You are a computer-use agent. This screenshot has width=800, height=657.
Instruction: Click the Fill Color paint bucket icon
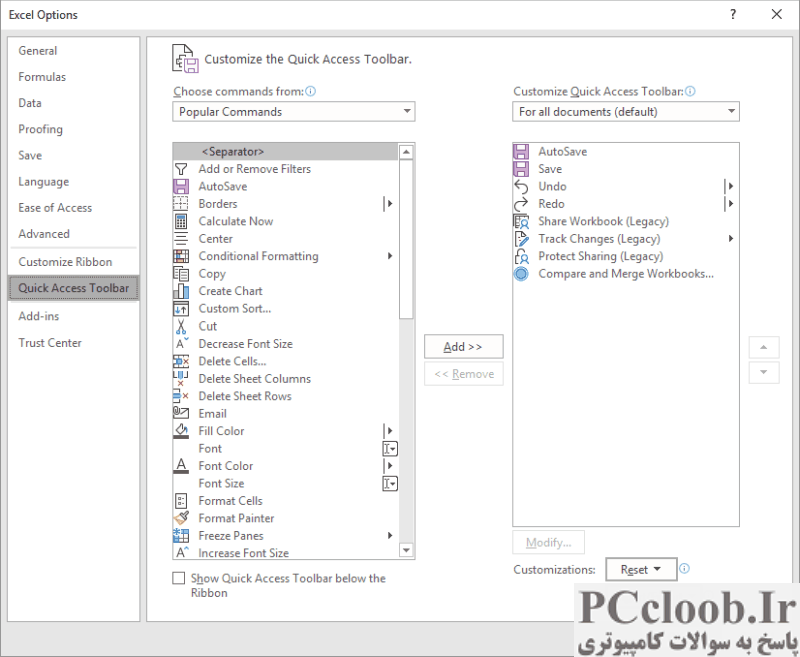[x=181, y=431]
